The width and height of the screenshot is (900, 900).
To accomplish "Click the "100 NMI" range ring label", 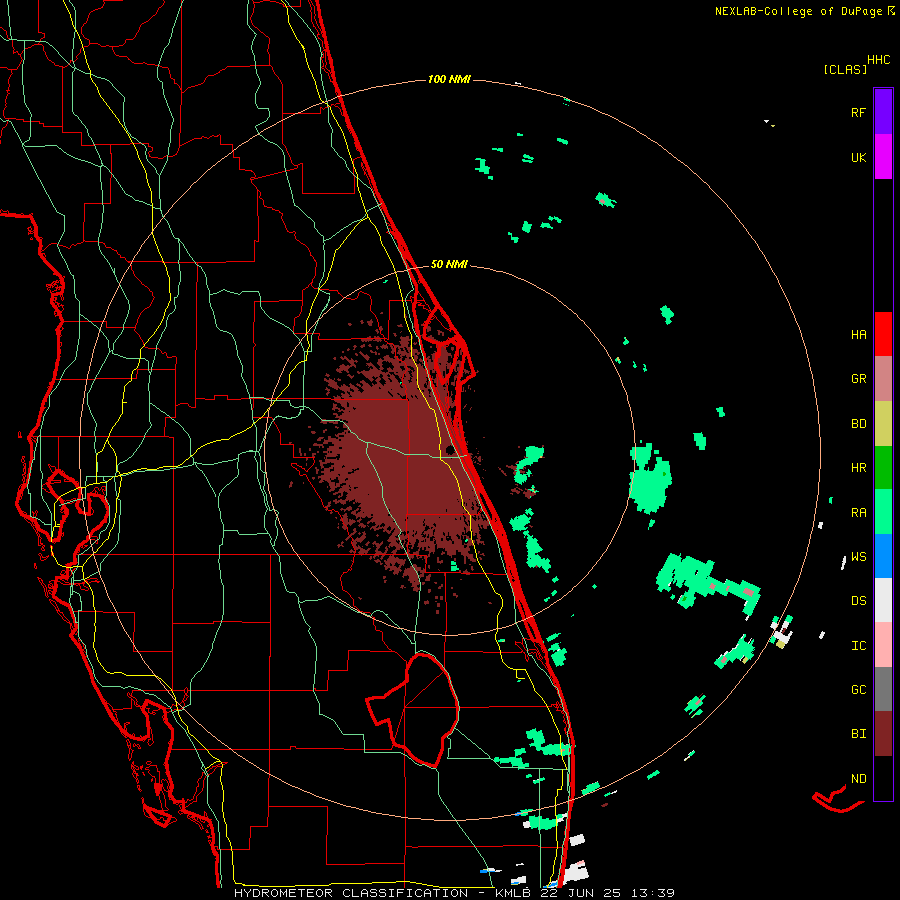I will tap(449, 79).
